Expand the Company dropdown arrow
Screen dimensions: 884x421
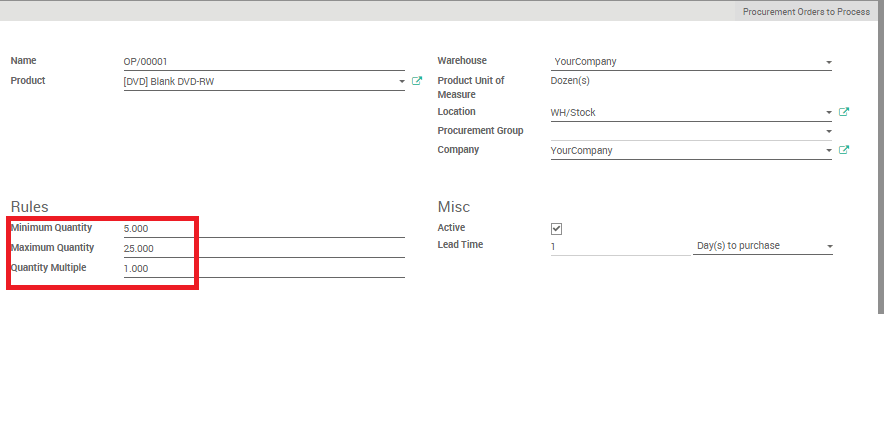[x=828, y=151]
